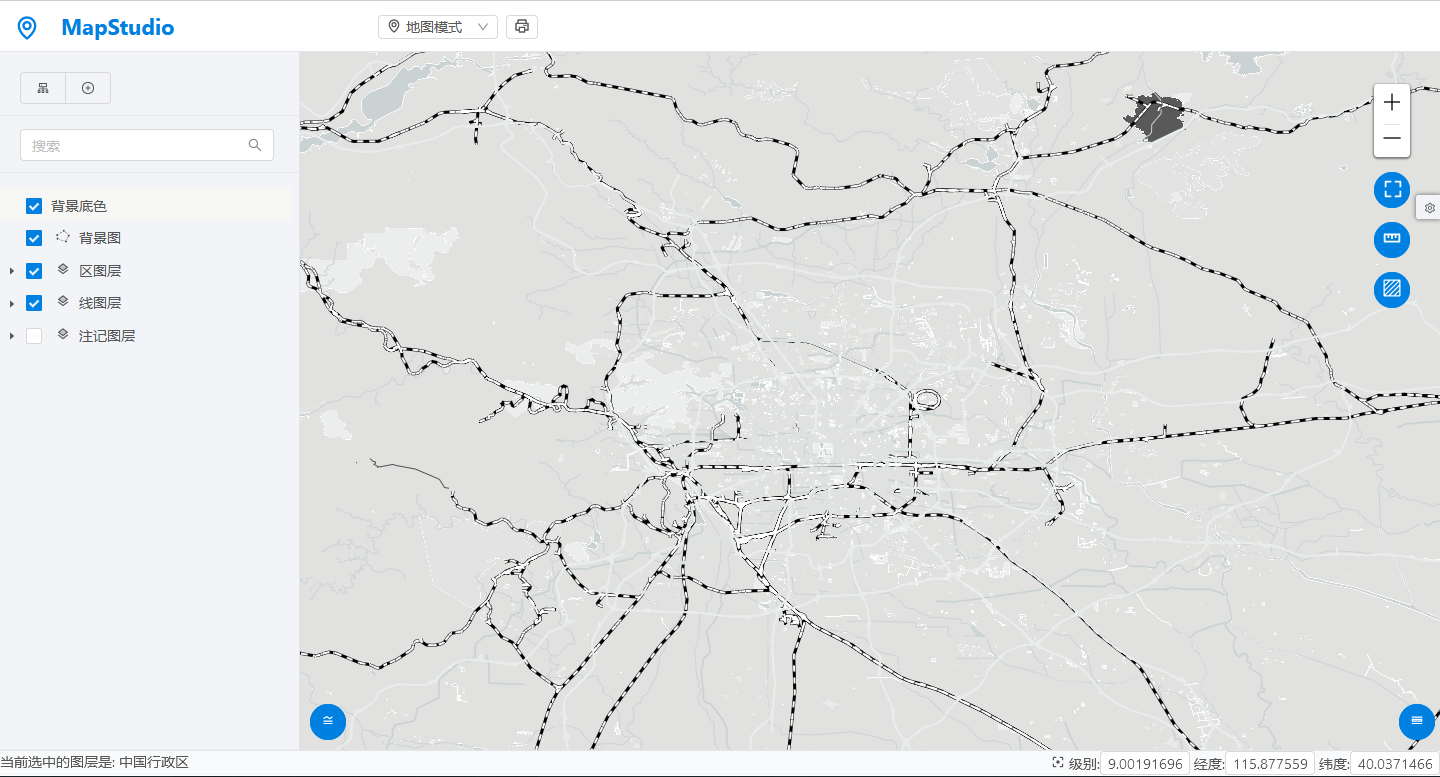This screenshot has height=777, width=1440.
Task: Expand the 注记图层 group arrow
Action: click(x=12, y=336)
